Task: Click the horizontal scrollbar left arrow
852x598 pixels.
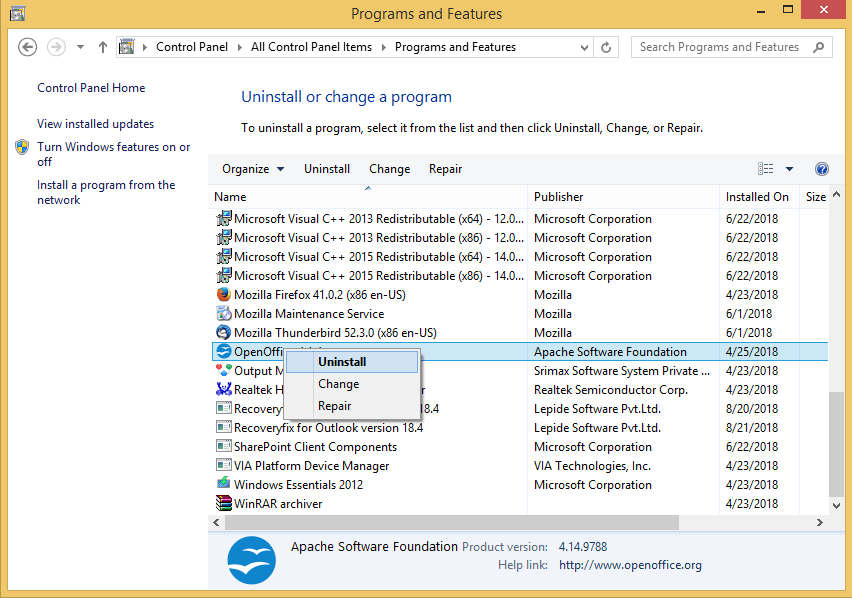Action: point(216,523)
